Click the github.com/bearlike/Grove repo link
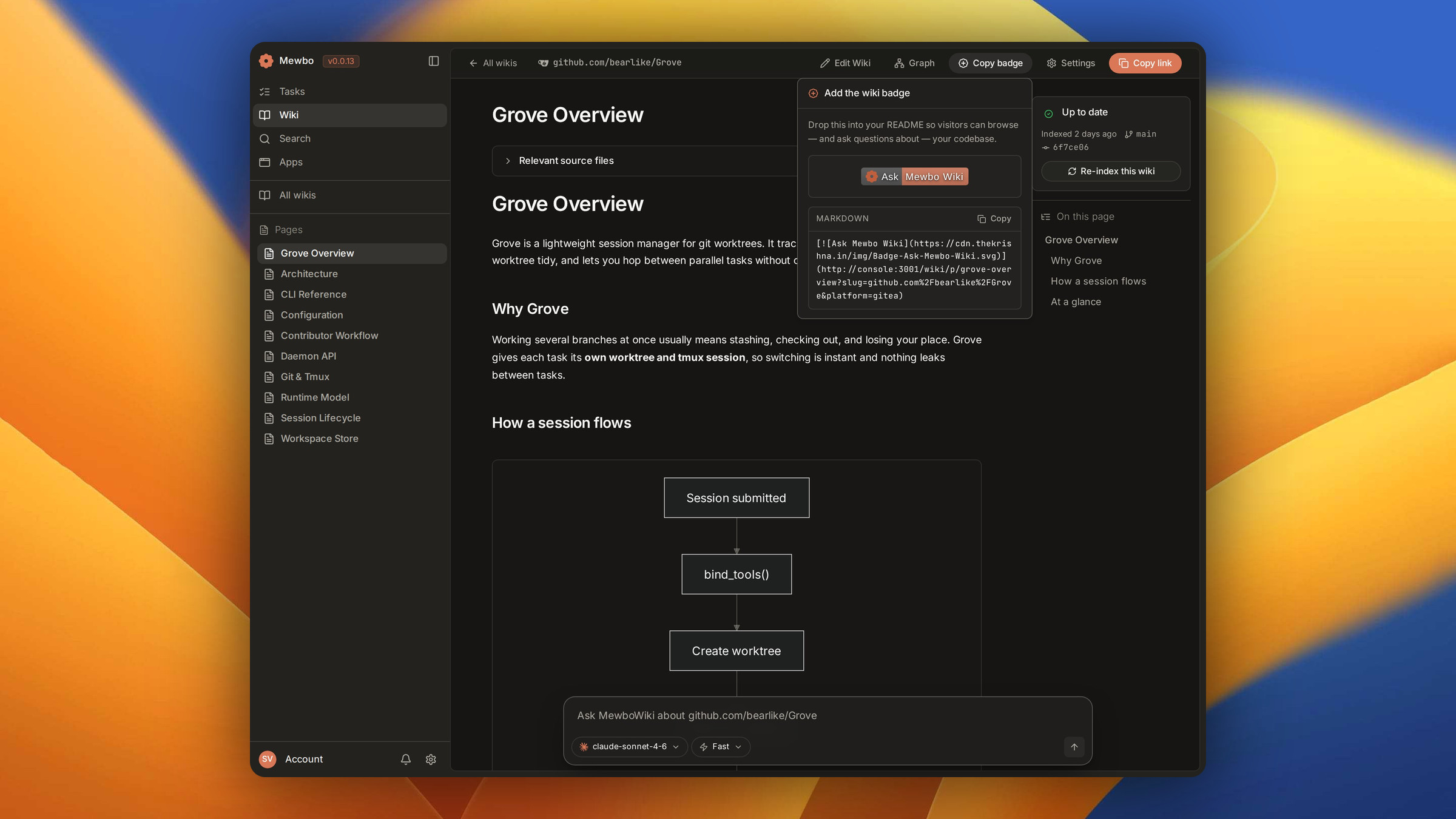 (x=610, y=62)
